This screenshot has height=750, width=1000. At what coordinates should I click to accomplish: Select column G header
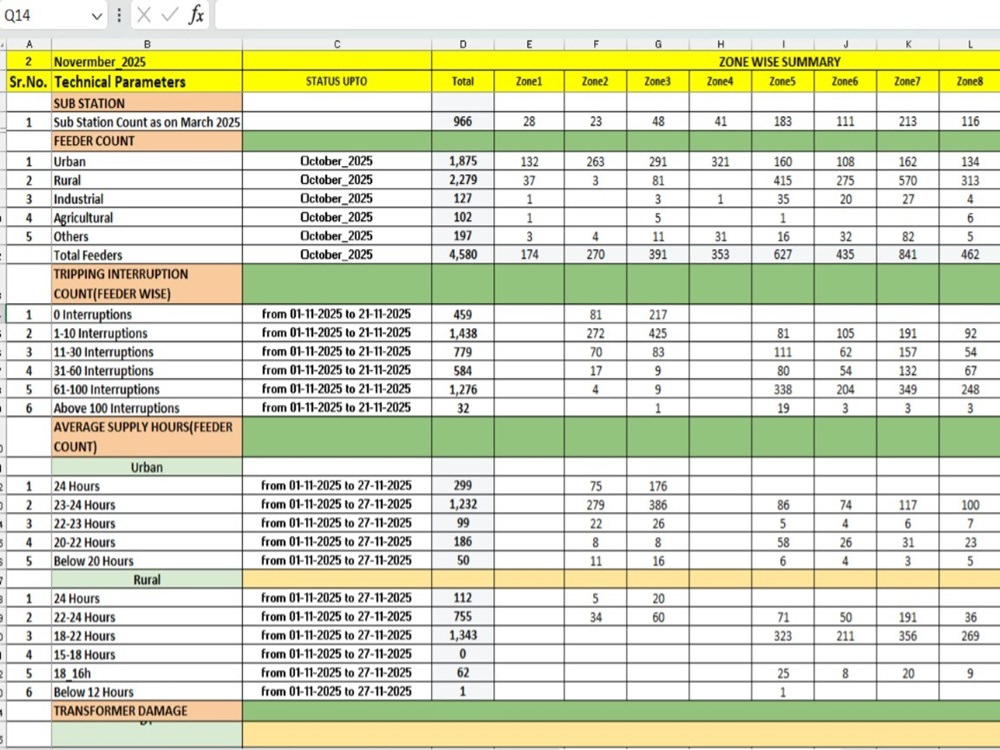(x=658, y=44)
